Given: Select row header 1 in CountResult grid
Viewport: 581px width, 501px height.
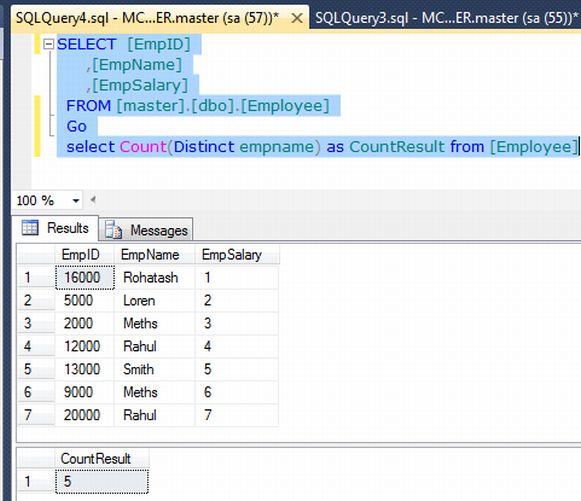Looking at the screenshot, I should [x=36, y=481].
